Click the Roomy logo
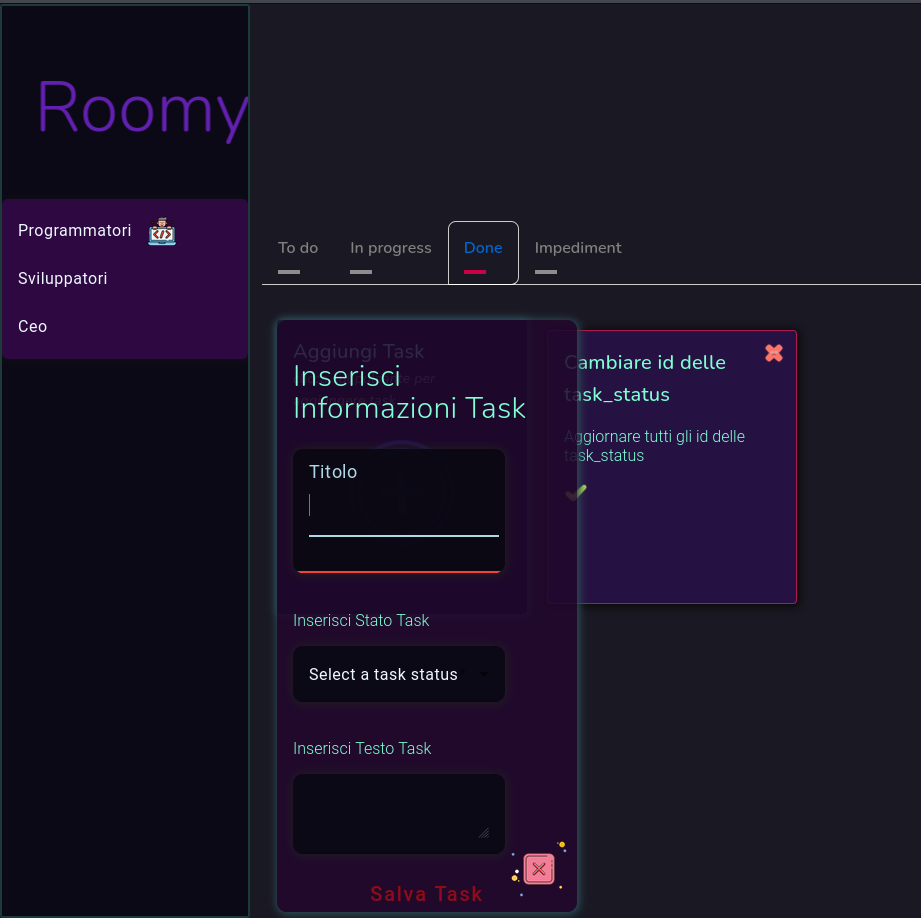The image size is (921, 918). [140, 110]
